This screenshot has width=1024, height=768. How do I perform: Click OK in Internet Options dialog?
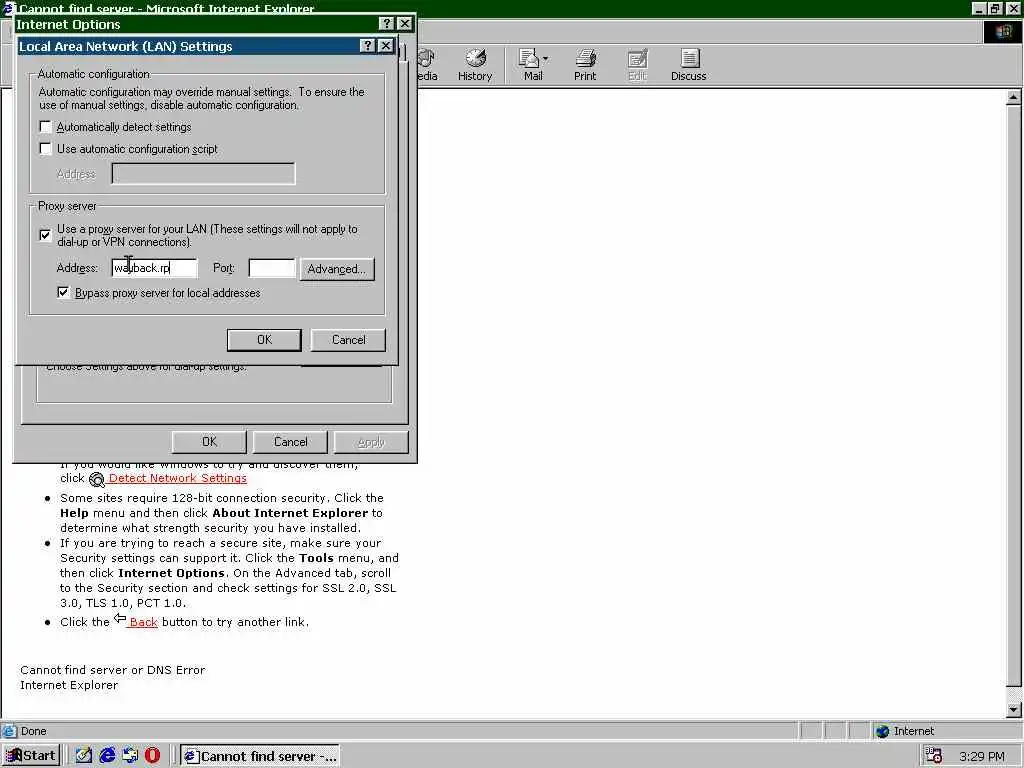pos(209,442)
